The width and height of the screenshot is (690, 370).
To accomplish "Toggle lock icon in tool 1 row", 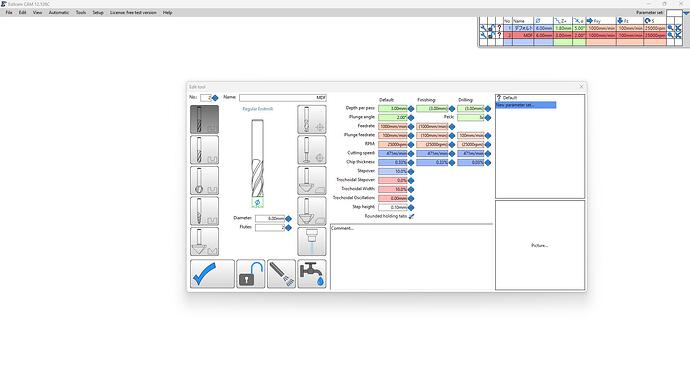I will [491, 28].
